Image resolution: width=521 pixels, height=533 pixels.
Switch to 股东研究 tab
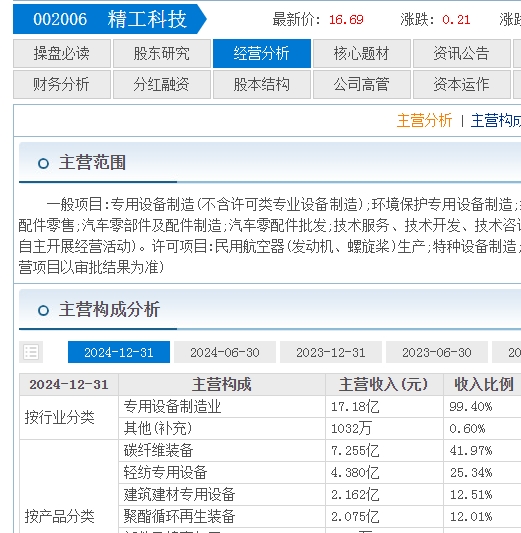[162, 53]
